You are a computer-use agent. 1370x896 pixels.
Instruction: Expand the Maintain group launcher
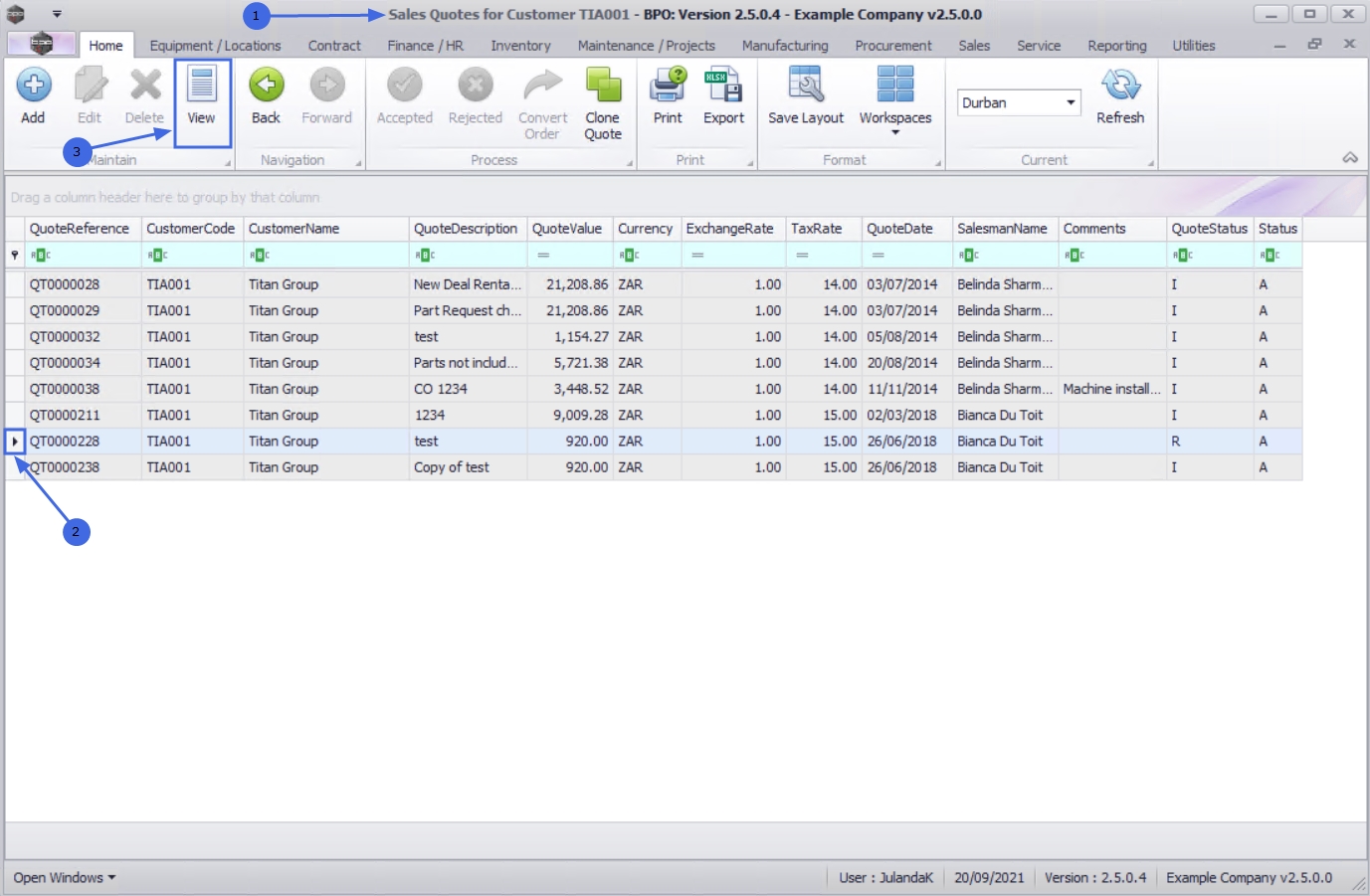pos(227,163)
